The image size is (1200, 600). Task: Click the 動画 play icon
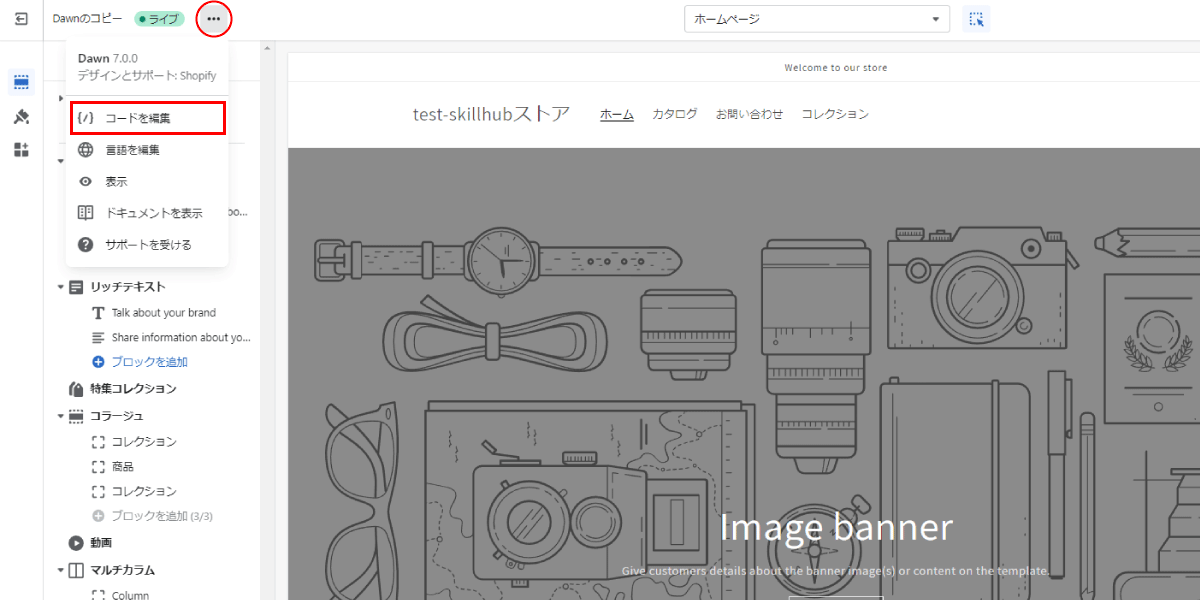click(x=76, y=543)
